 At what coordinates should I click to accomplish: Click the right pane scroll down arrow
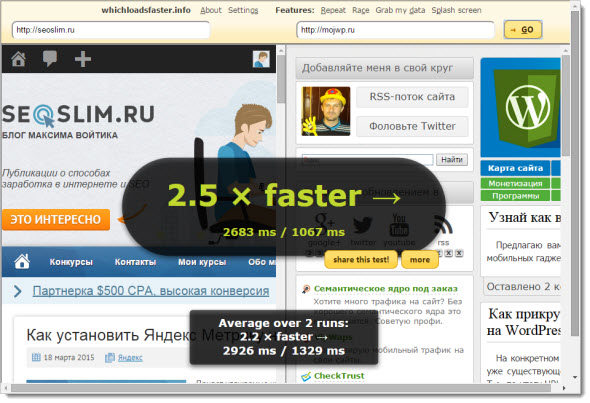tap(575, 377)
